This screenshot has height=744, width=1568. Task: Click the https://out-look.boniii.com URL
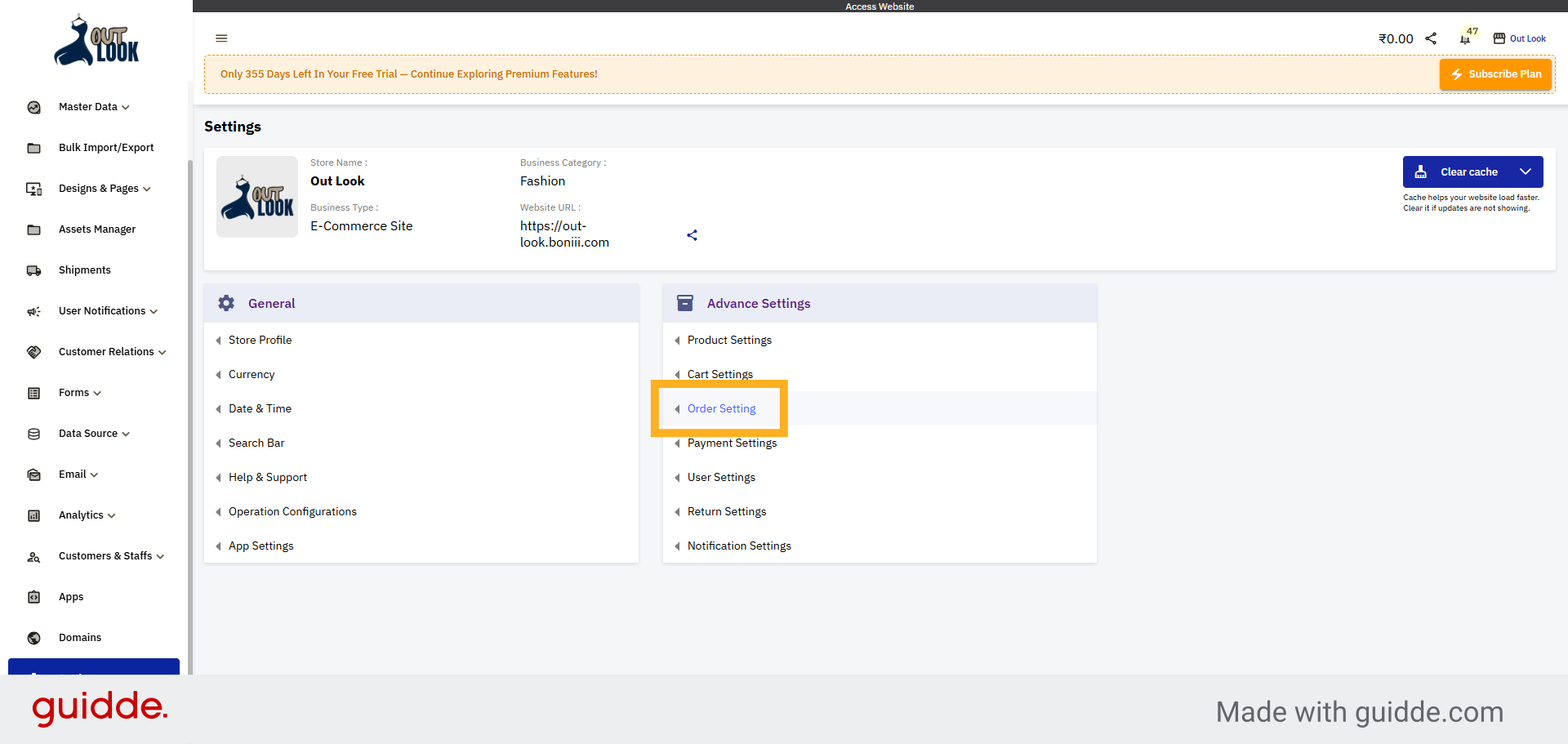pyautogui.click(x=563, y=234)
